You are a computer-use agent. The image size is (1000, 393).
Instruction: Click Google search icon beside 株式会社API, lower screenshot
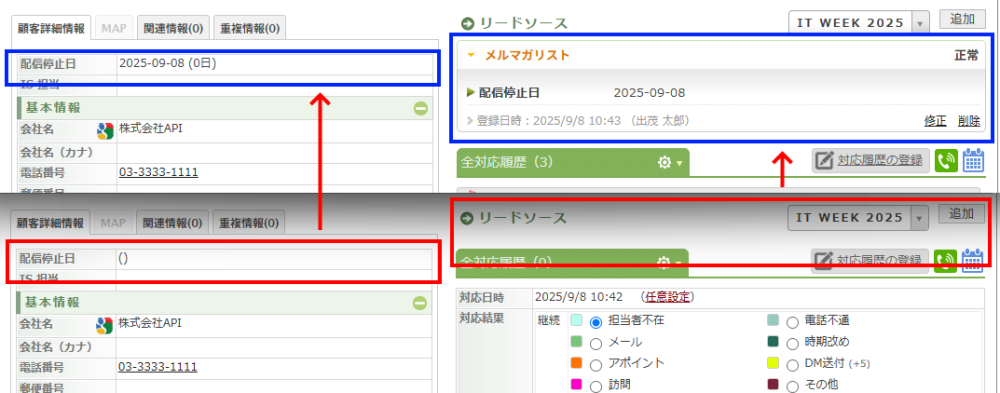pyautogui.click(x=104, y=325)
